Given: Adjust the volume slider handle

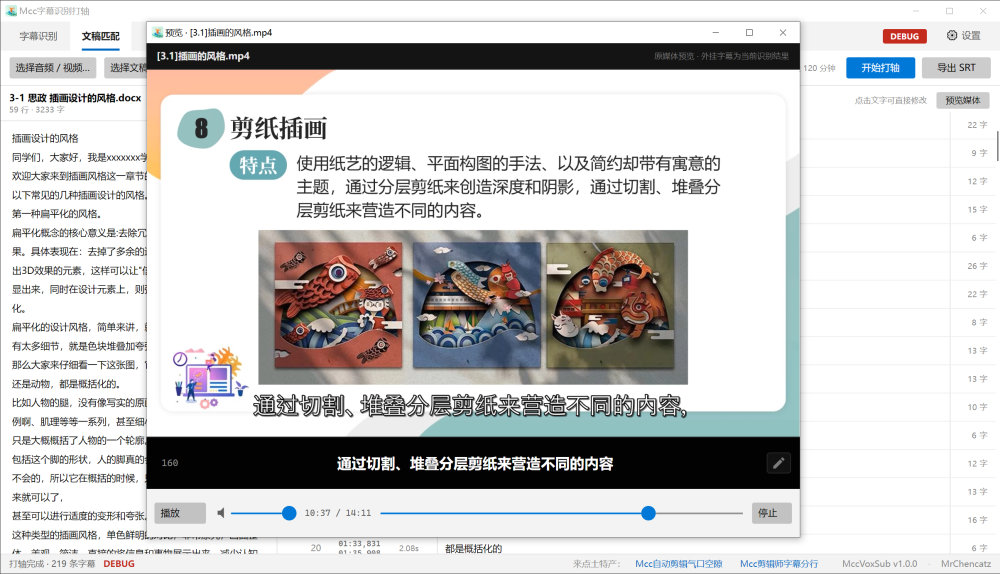Looking at the screenshot, I should coord(289,513).
